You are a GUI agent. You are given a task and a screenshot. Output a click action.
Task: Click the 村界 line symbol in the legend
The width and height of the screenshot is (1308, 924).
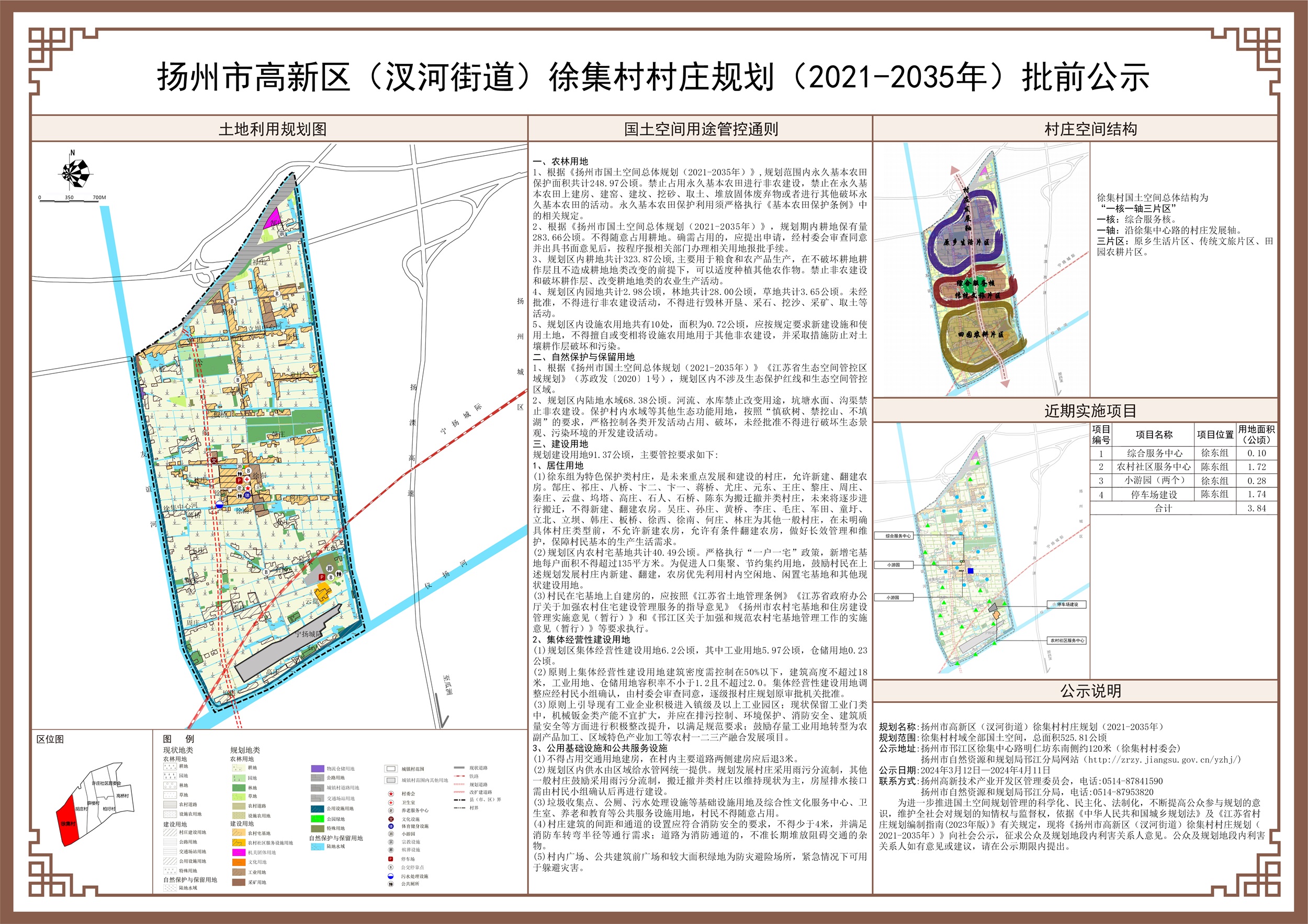point(459,808)
